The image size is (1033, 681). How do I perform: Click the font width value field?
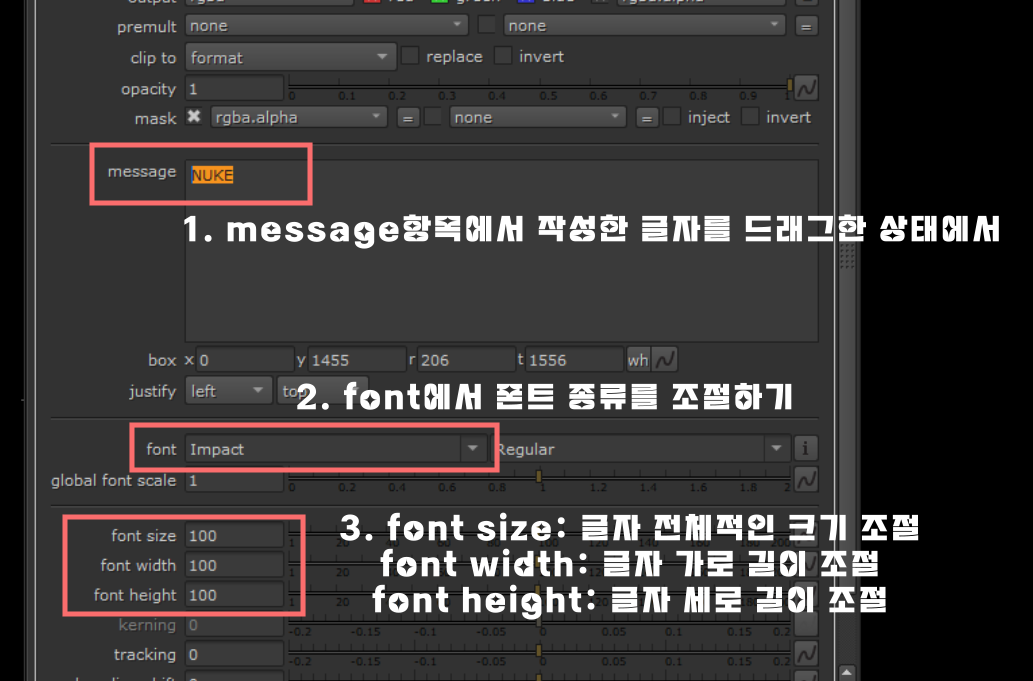coord(235,565)
